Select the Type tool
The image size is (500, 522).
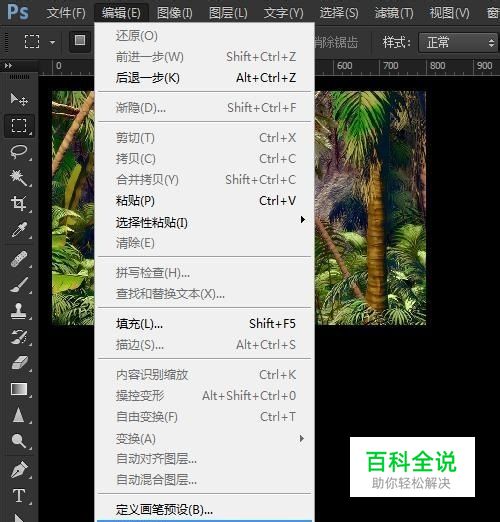tap(19, 496)
